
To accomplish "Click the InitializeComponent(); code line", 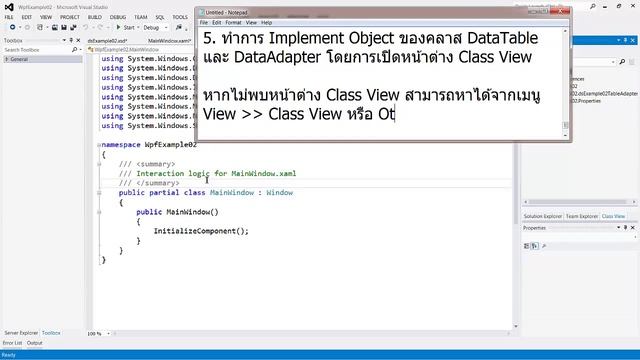I will [x=201, y=231].
